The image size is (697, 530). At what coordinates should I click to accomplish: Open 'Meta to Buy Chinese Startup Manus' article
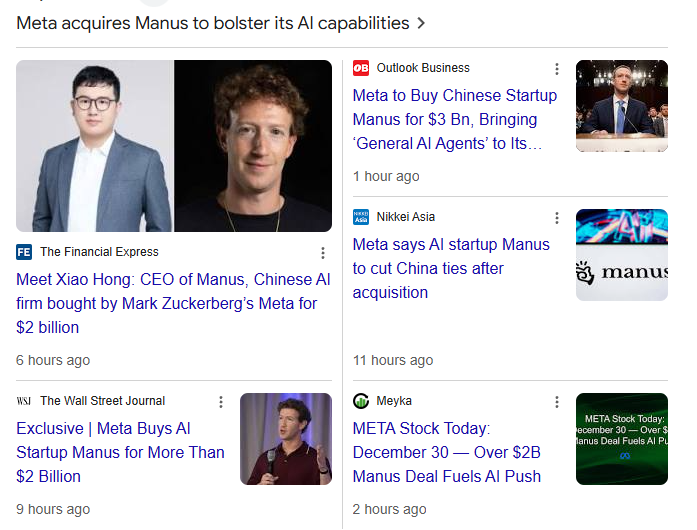point(455,120)
